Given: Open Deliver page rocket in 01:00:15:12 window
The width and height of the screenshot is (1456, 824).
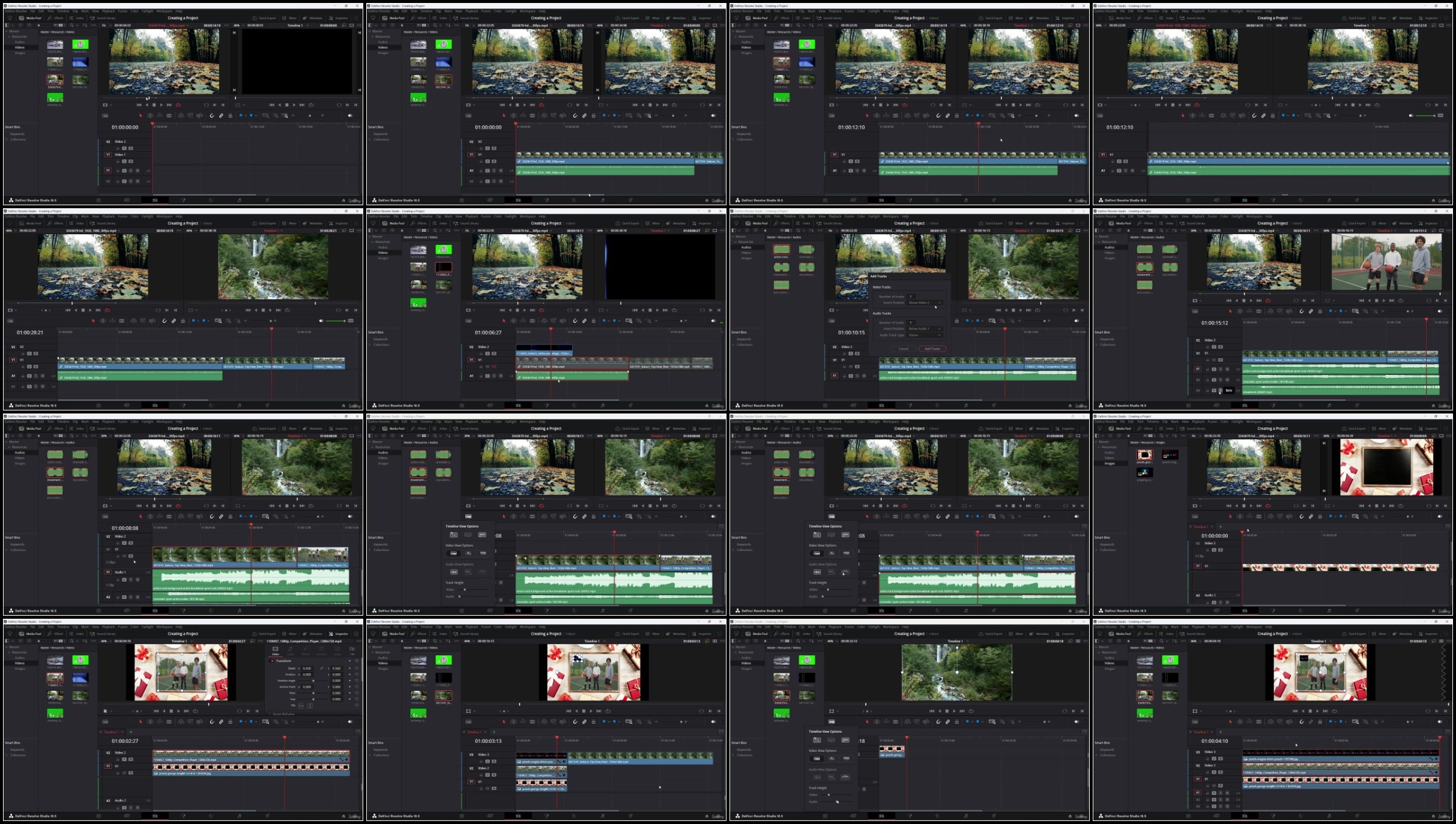Looking at the screenshot, I should (1357, 406).
